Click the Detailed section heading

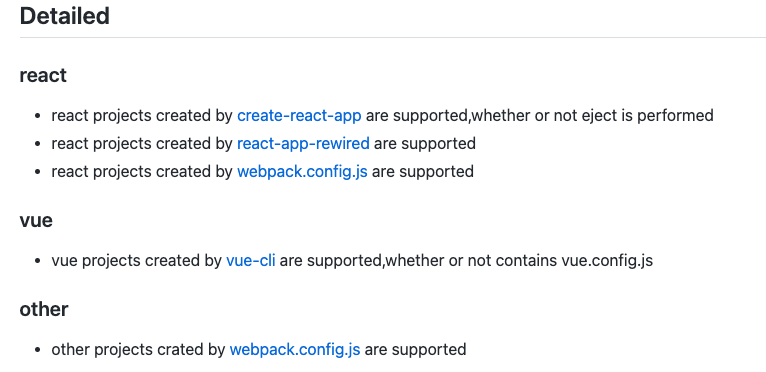64,16
